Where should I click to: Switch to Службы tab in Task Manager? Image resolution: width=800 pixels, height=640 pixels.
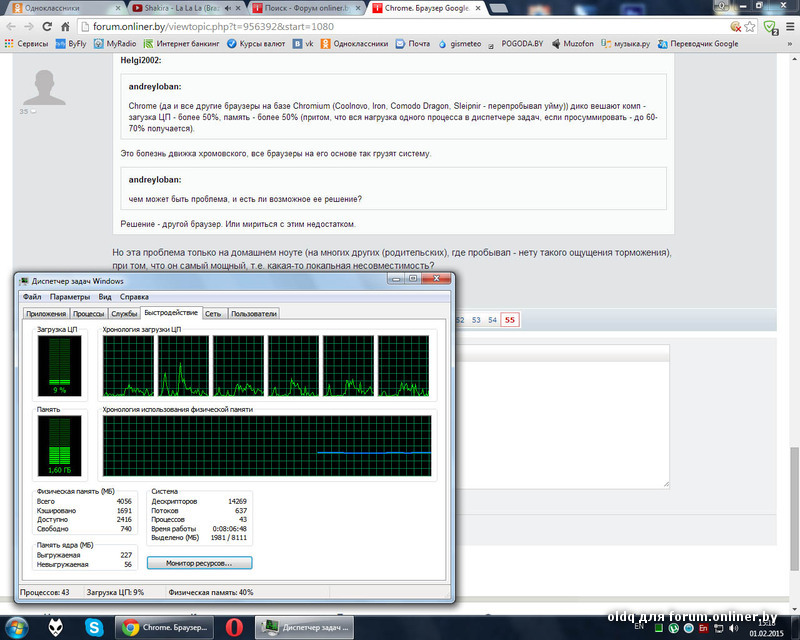pyautogui.click(x=124, y=314)
